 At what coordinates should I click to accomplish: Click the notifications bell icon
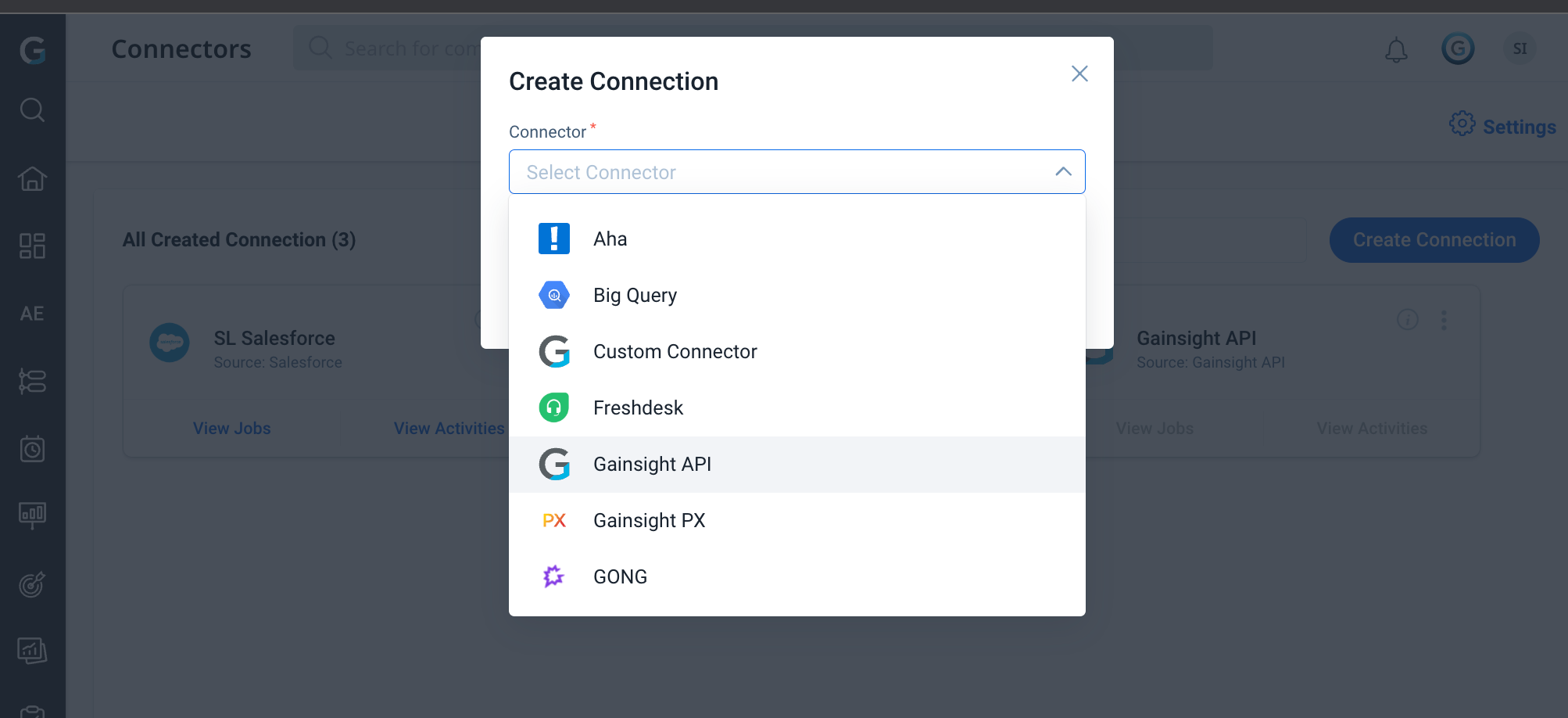click(x=1396, y=50)
